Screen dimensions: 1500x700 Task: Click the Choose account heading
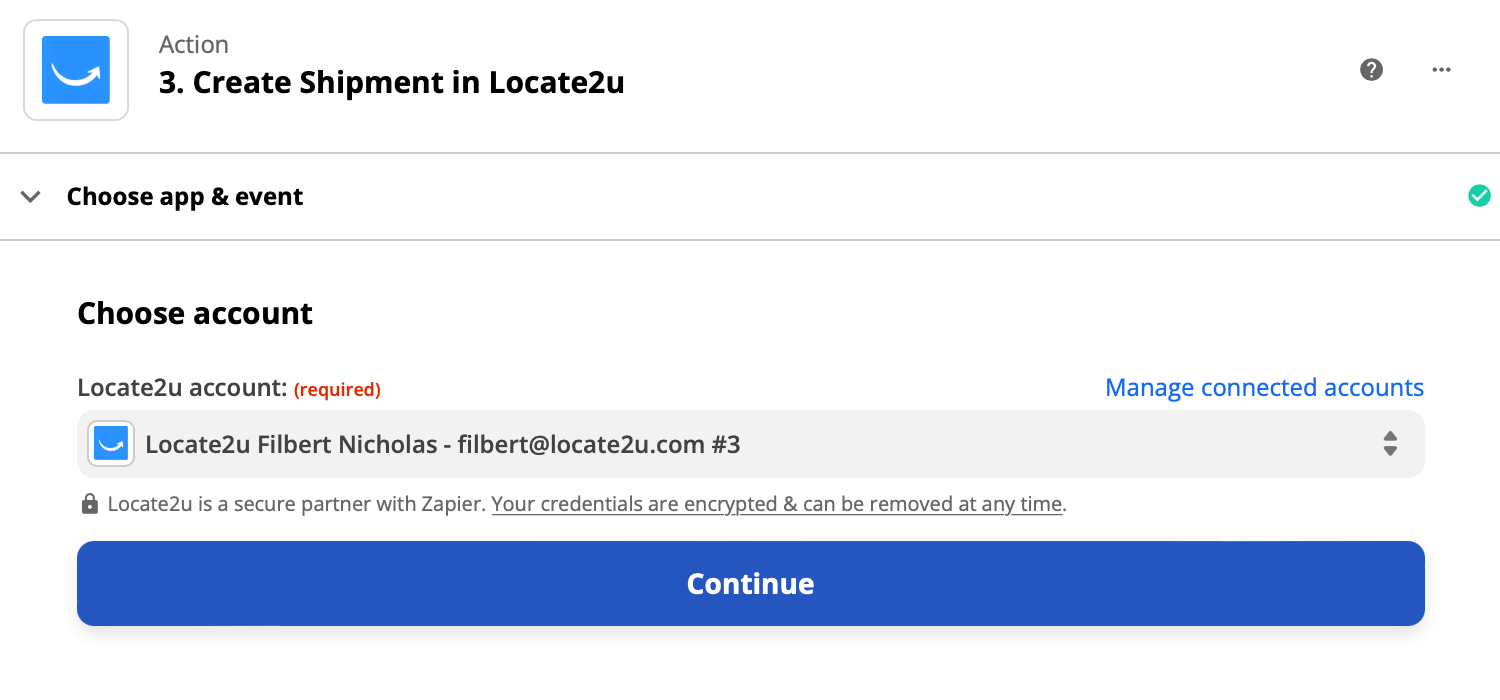point(195,314)
